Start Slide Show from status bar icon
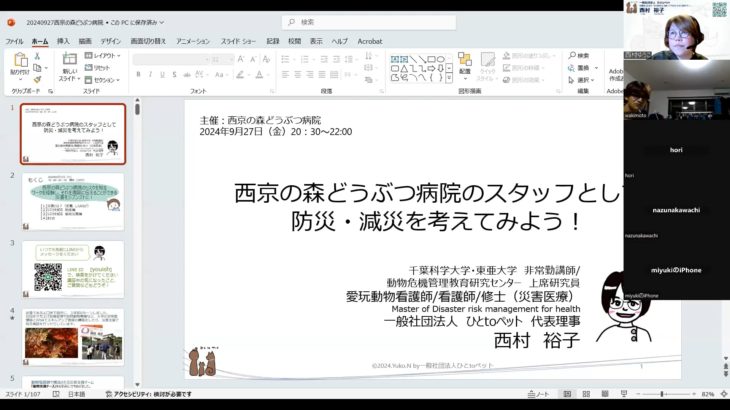 pyautogui.click(x=624, y=394)
